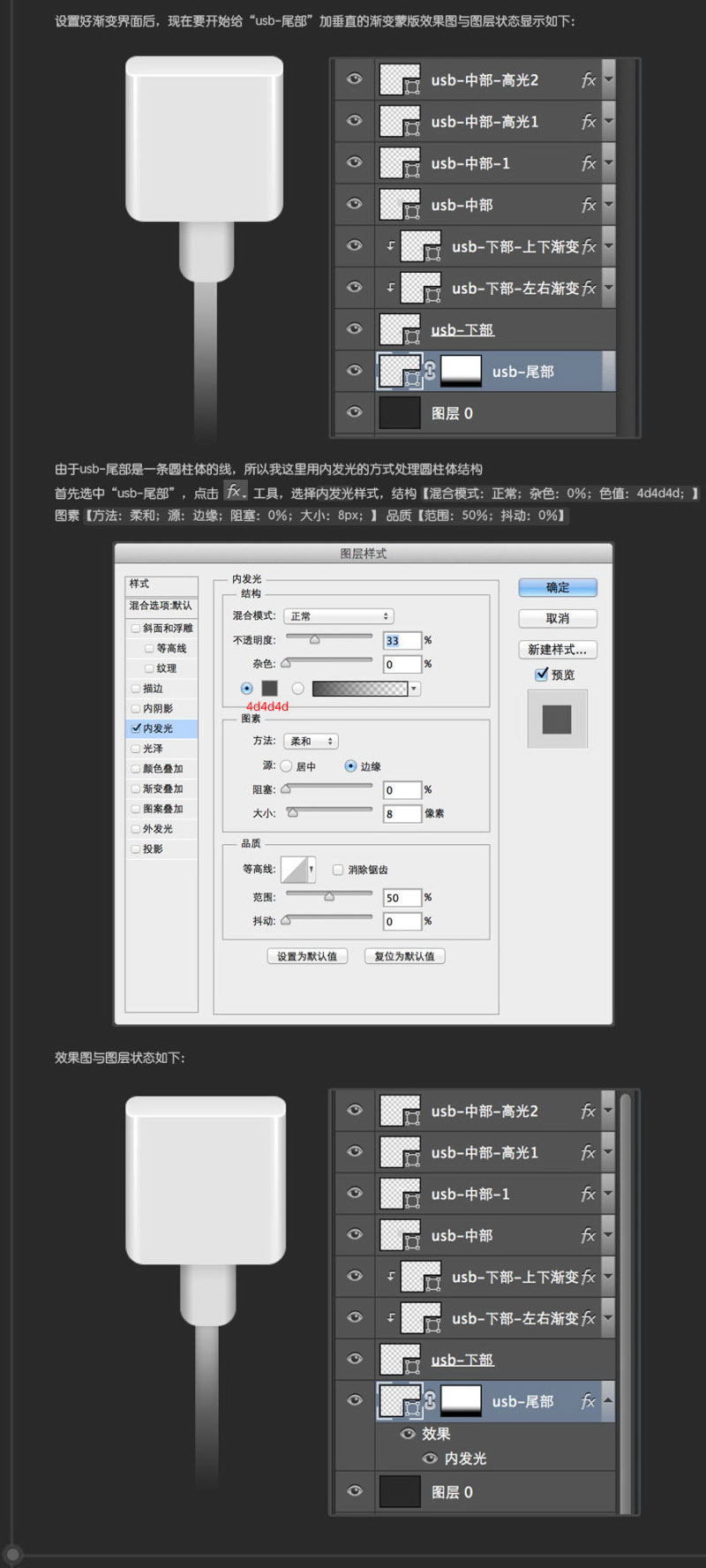
Task: Collapse usb-尾部 effects arrow in lower panel
Action: 607,1400
